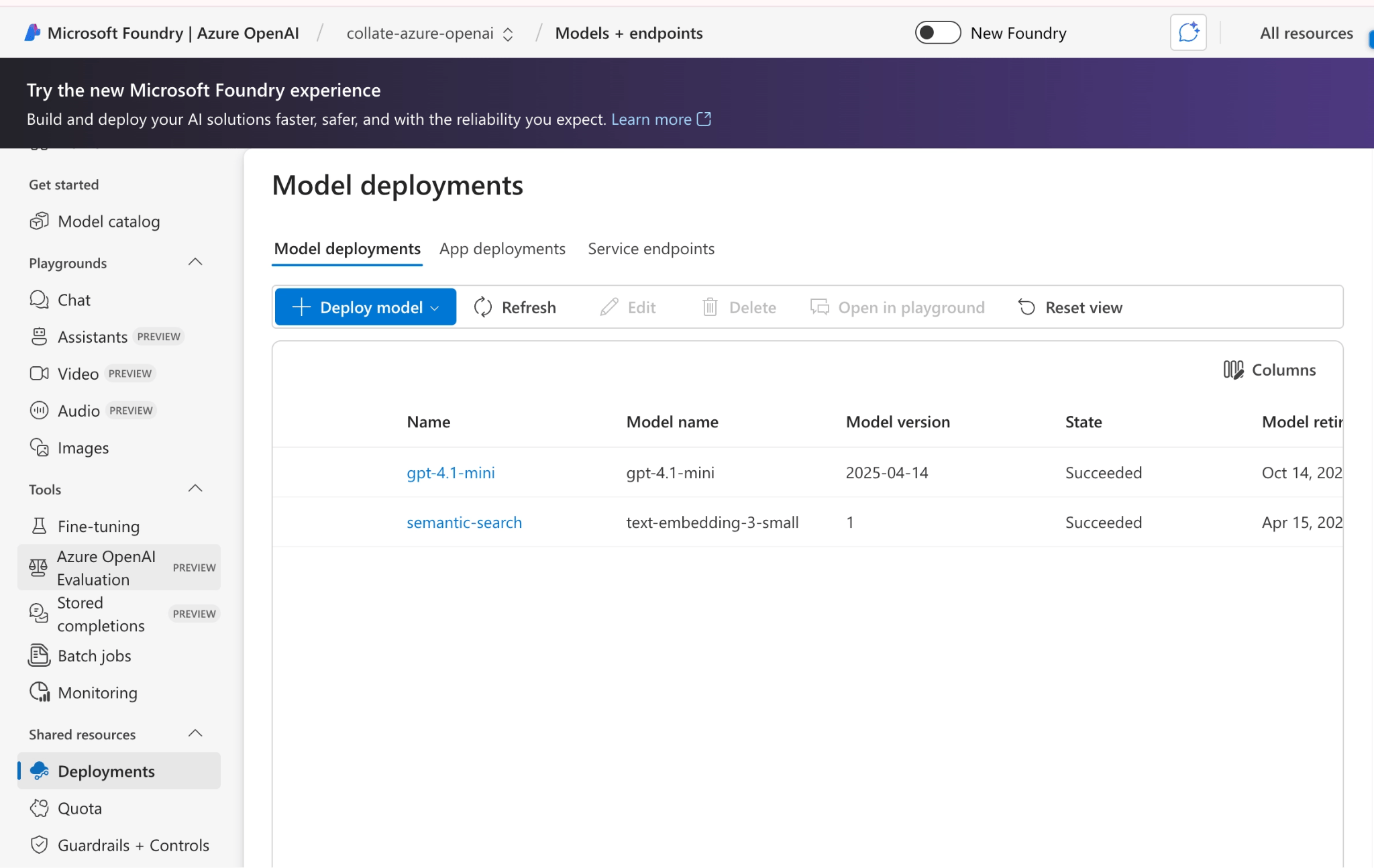This screenshot has height=868, width=1374.
Task: Go to Fine-tuning tool
Action: [85, 527]
